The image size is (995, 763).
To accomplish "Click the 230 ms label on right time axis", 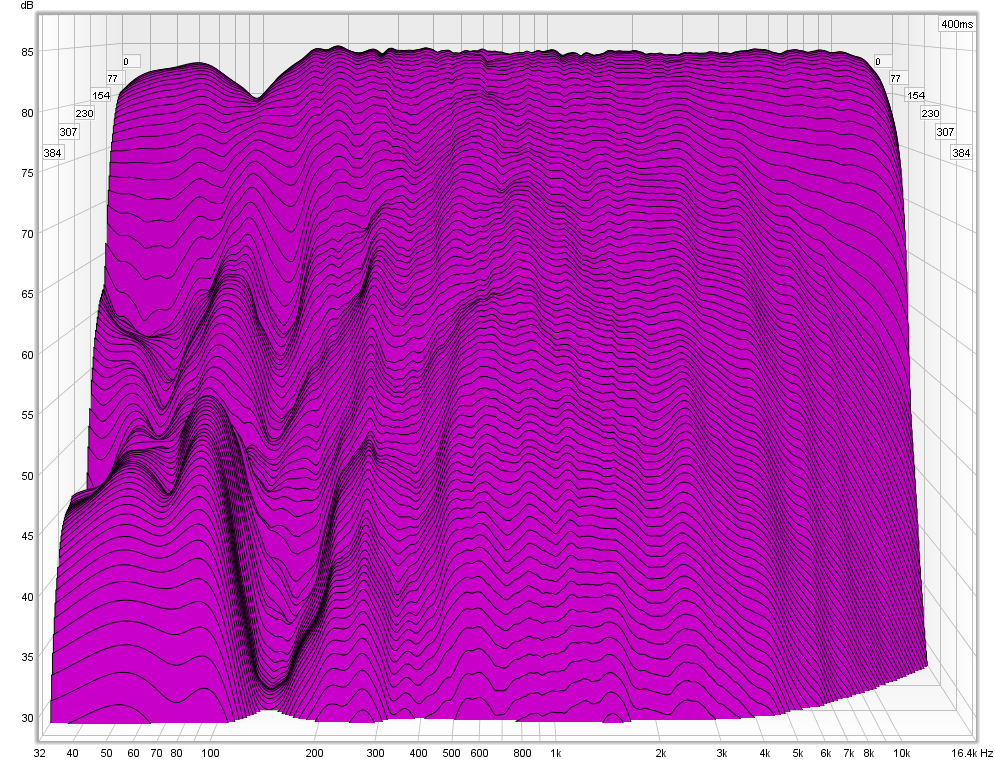I will (x=930, y=114).
